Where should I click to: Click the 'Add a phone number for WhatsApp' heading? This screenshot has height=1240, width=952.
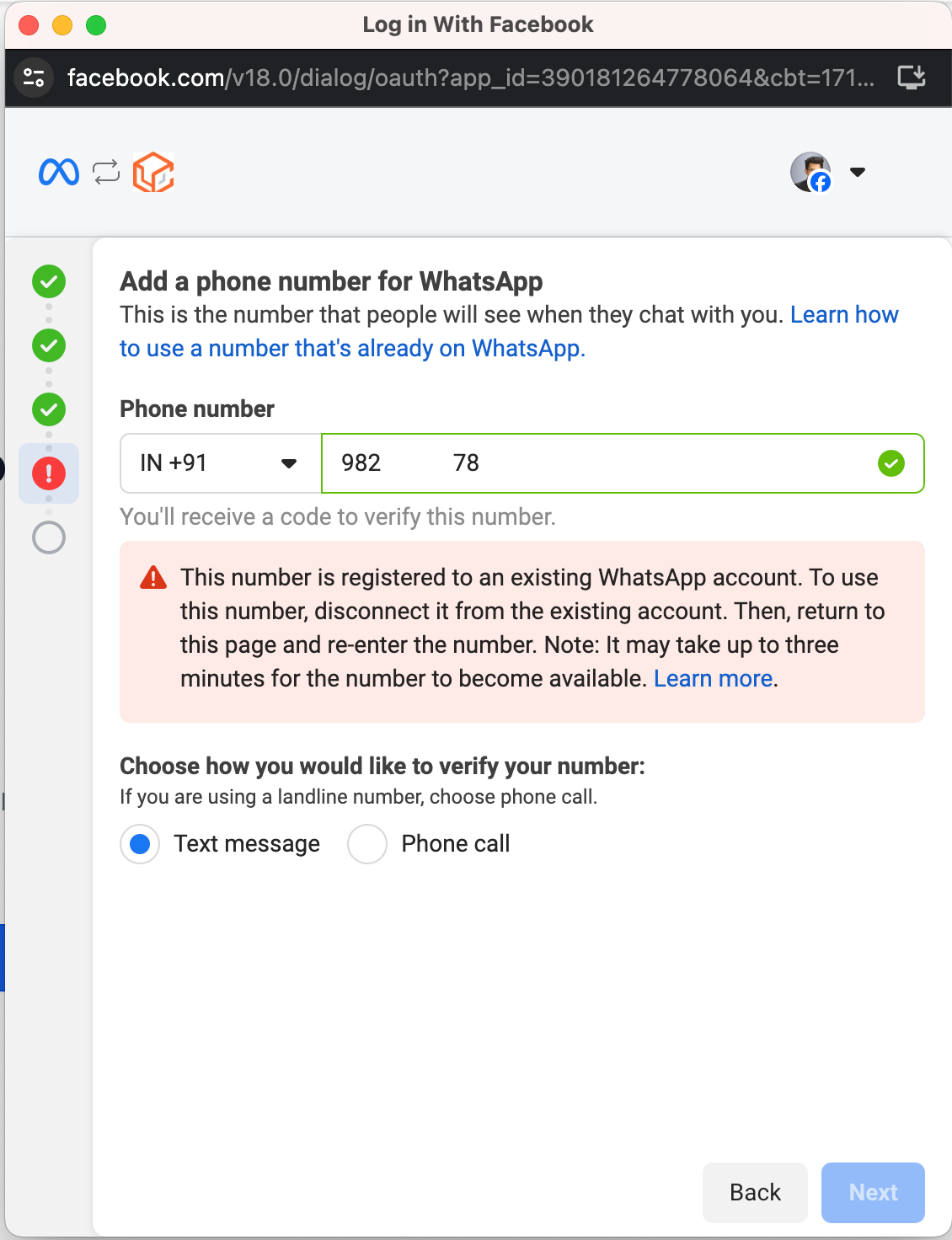coord(331,281)
